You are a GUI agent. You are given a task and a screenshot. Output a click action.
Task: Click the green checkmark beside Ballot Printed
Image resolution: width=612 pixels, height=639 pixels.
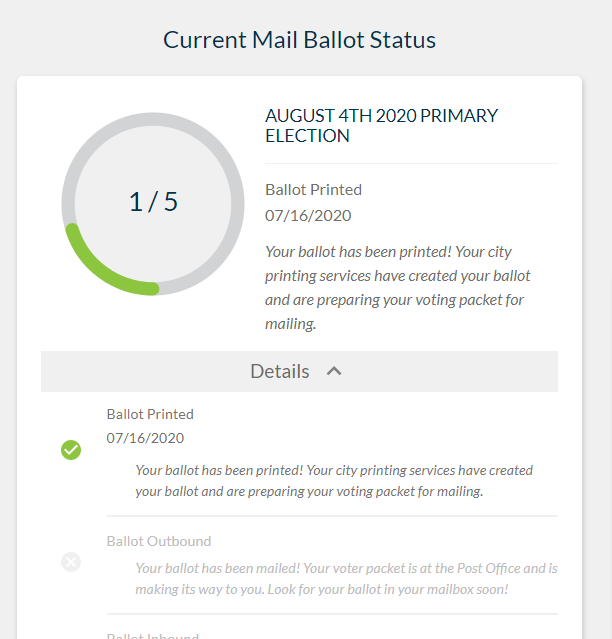tap(71, 450)
